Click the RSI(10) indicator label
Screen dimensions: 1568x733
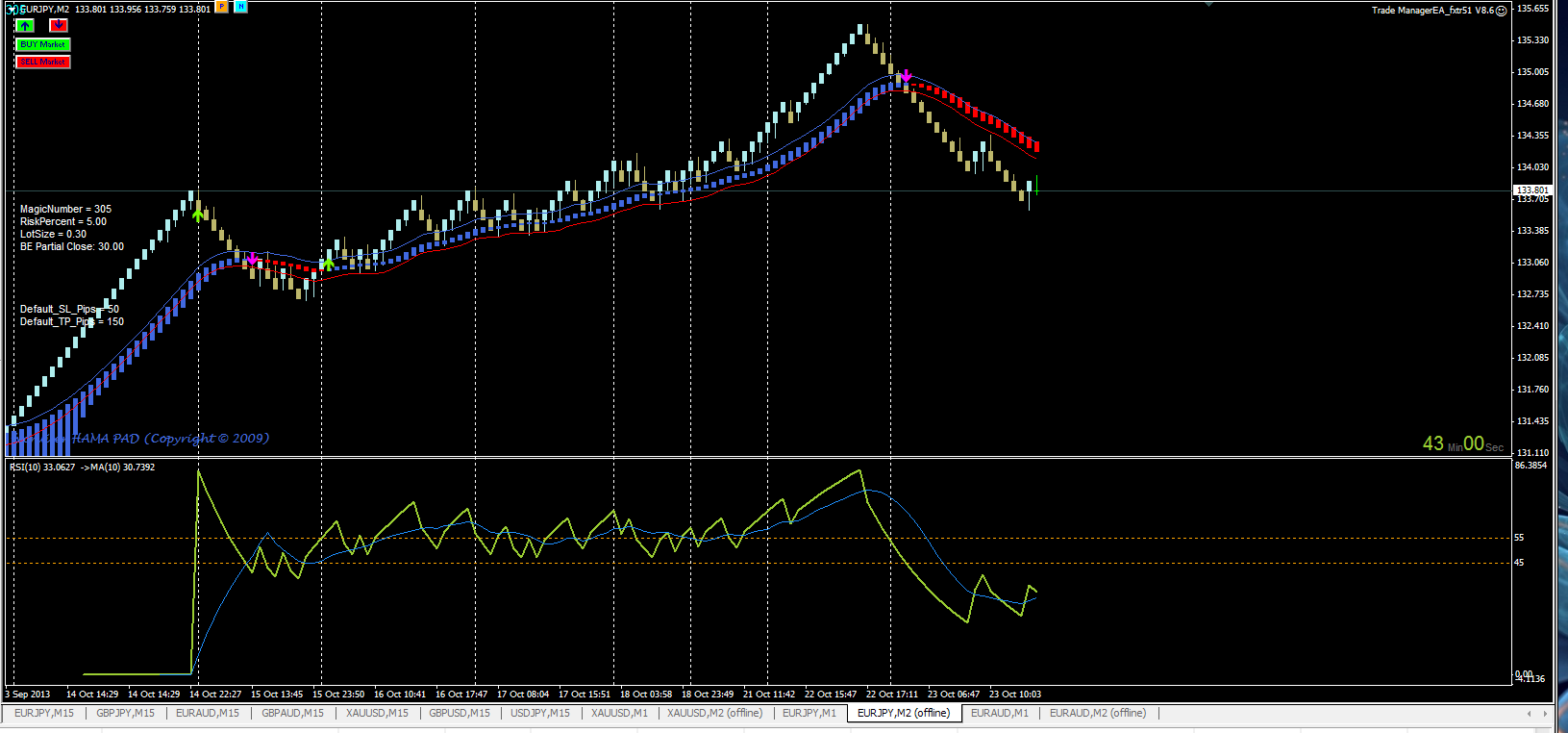82,467
